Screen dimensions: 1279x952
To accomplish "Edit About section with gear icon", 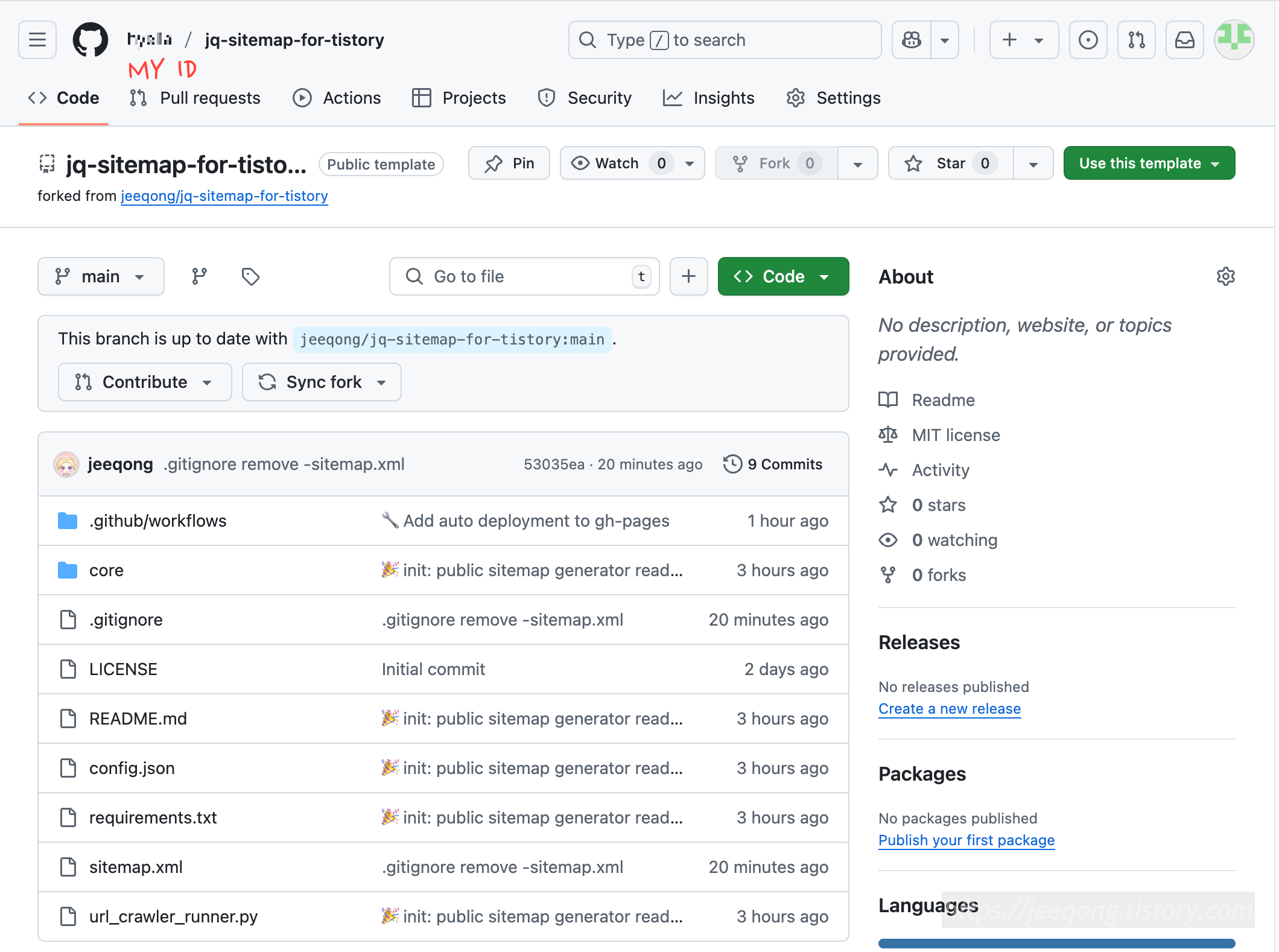I will click(x=1225, y=276).
